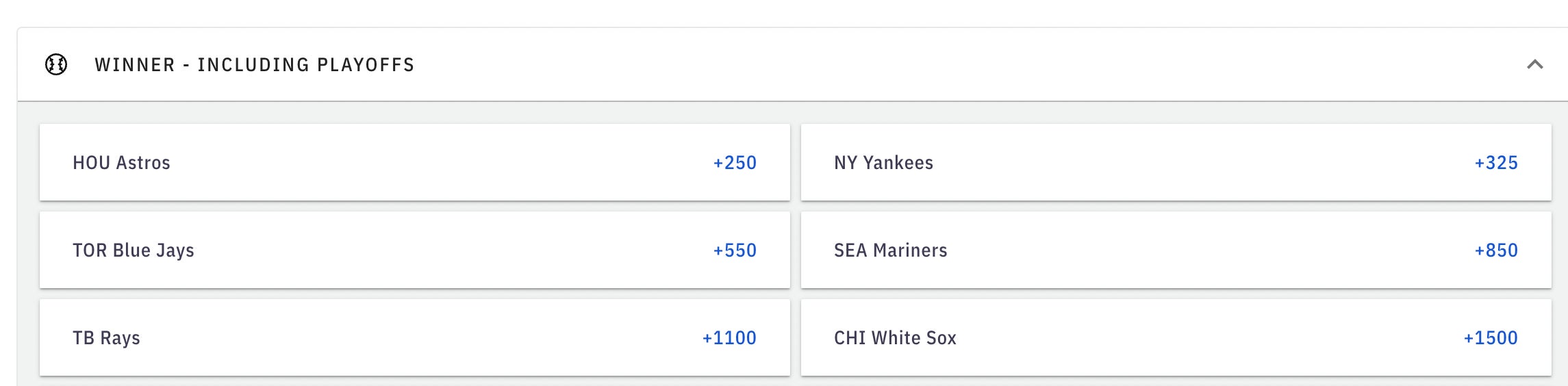Viewport: 1568px width, 386px height.
Task: Click the middle of the Yankees bet card
Action: point(1176,163)
